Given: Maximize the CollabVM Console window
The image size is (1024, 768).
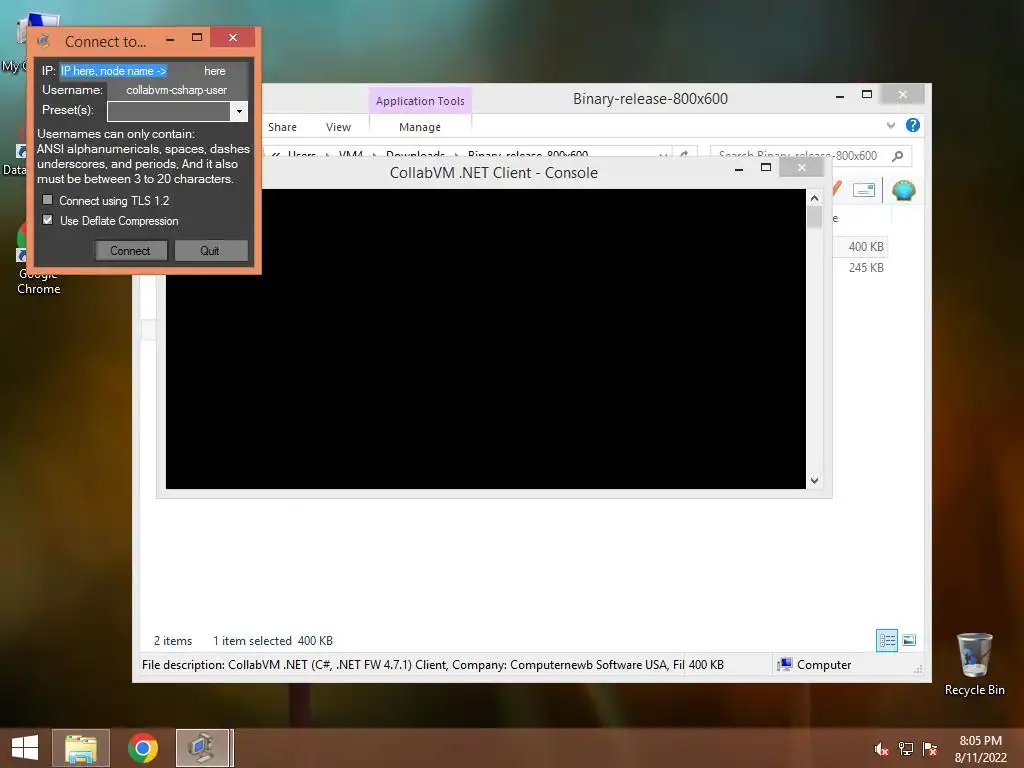Looking at the screenshot, I should pyautogui.click(x=766, y=168).
